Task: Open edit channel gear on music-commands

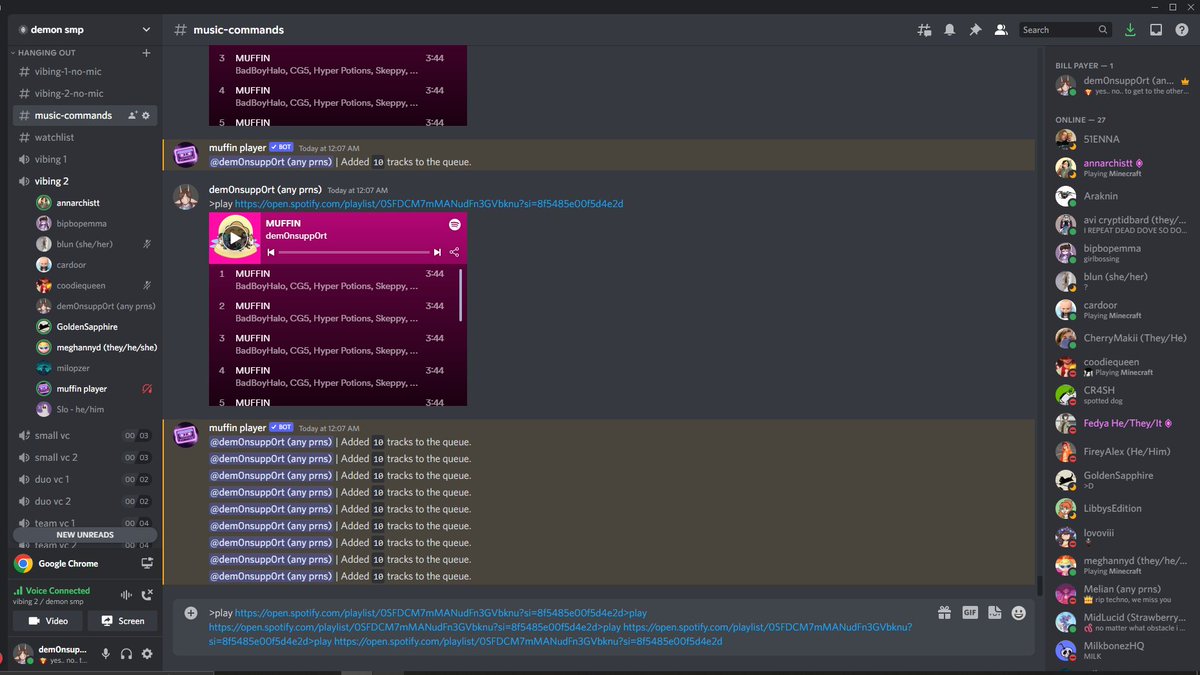Action: pos(146,115)
